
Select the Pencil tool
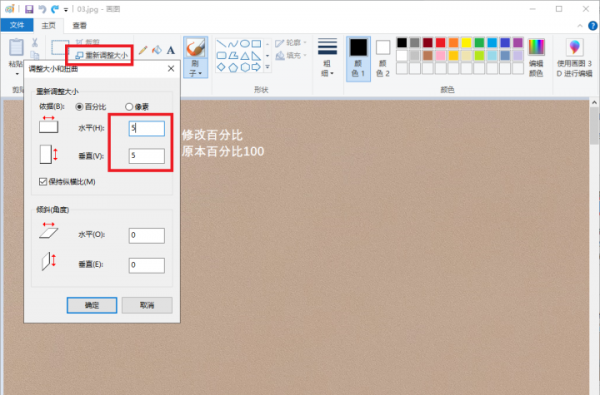pyautogui.click(x=143, y=50)
